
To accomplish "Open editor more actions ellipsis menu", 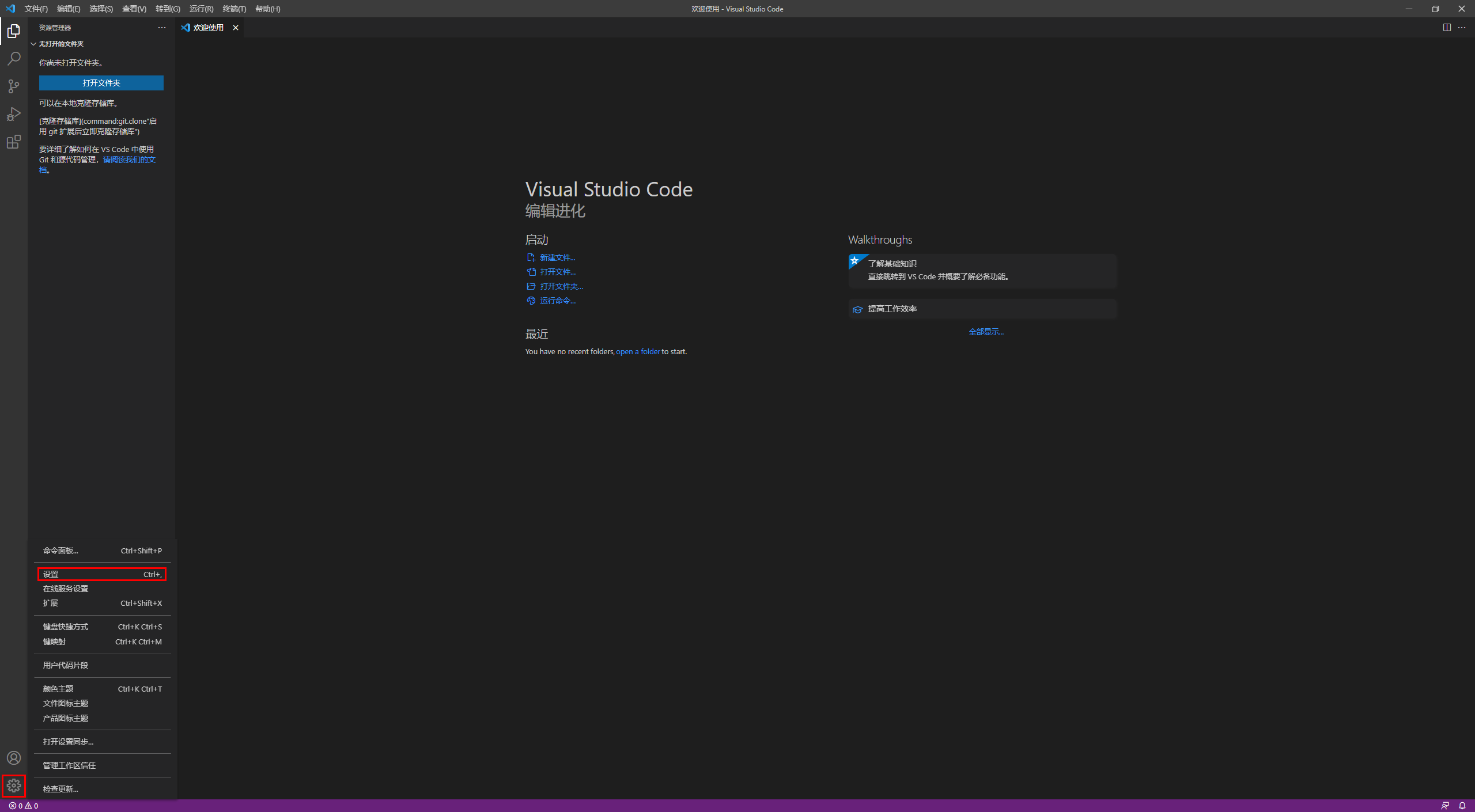I will pos(1462,28).
